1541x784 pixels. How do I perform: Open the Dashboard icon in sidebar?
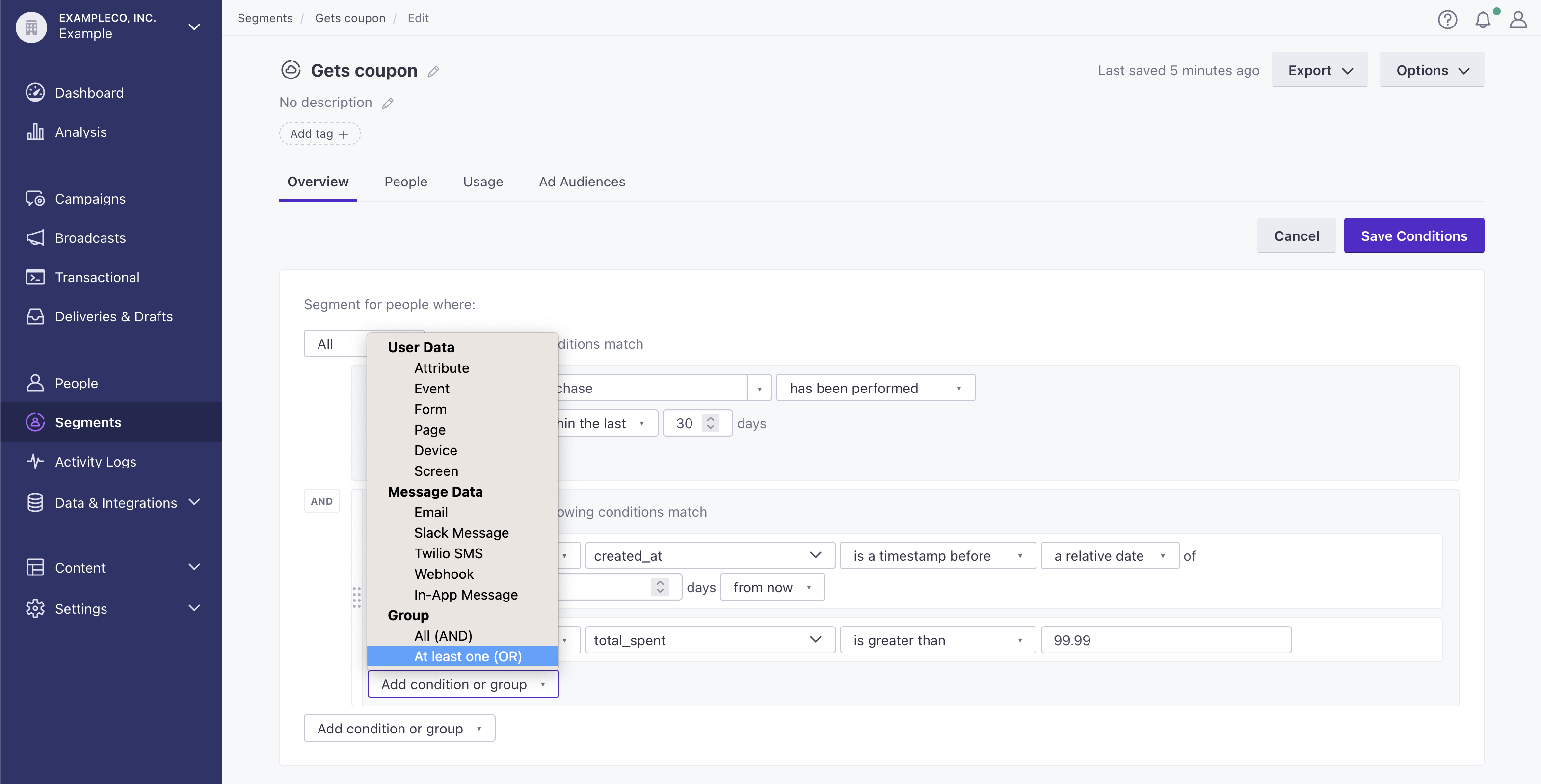point(35,93)
